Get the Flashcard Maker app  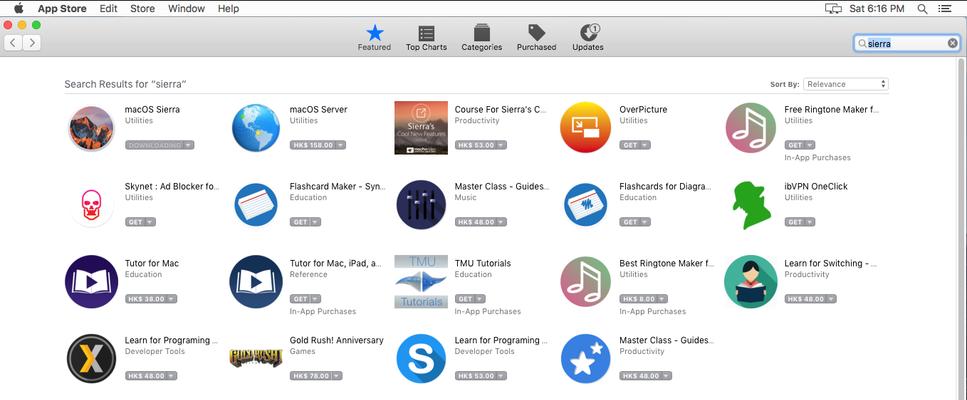(x=305, y=222)
